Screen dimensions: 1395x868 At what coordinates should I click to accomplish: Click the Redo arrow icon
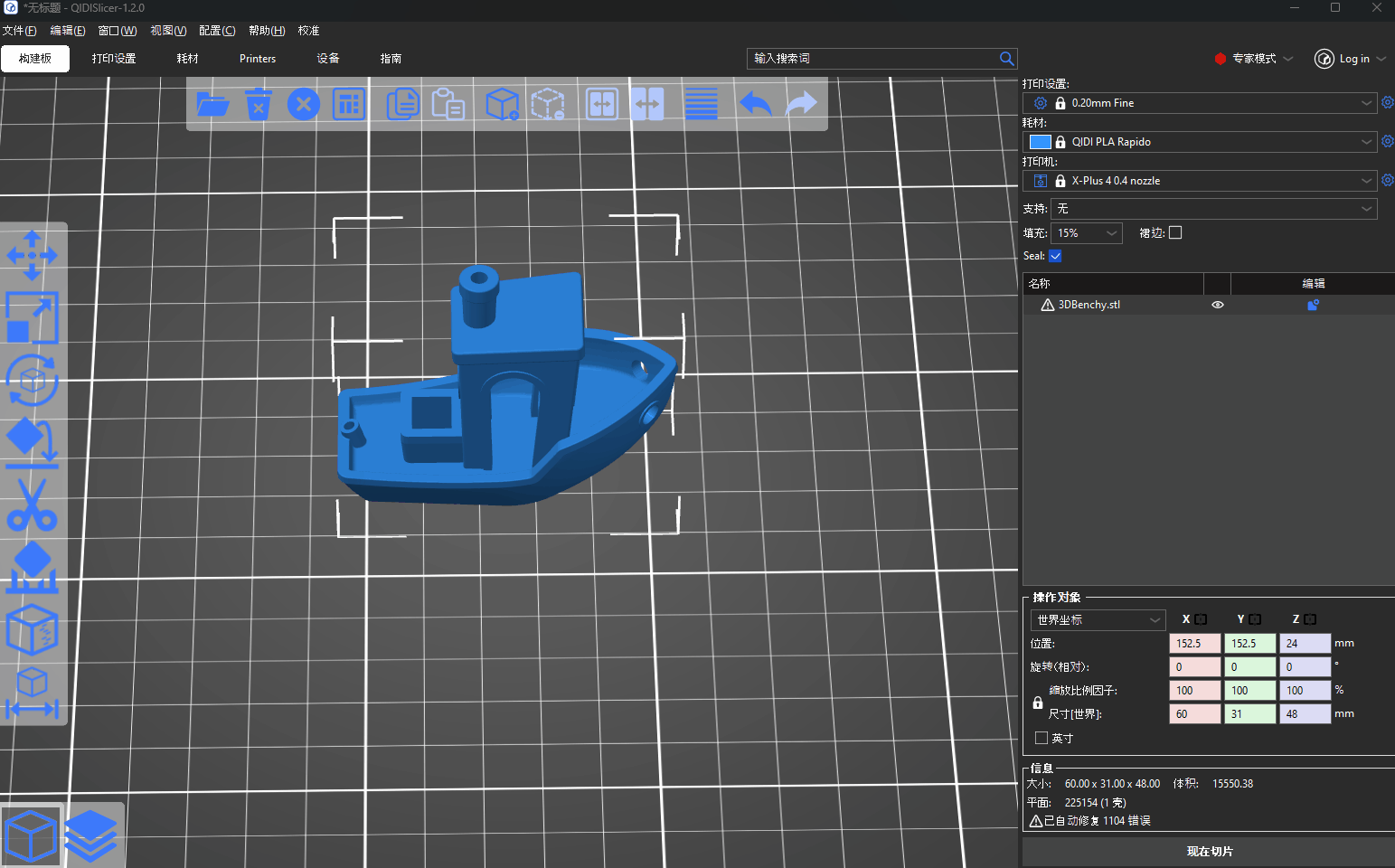801,104
